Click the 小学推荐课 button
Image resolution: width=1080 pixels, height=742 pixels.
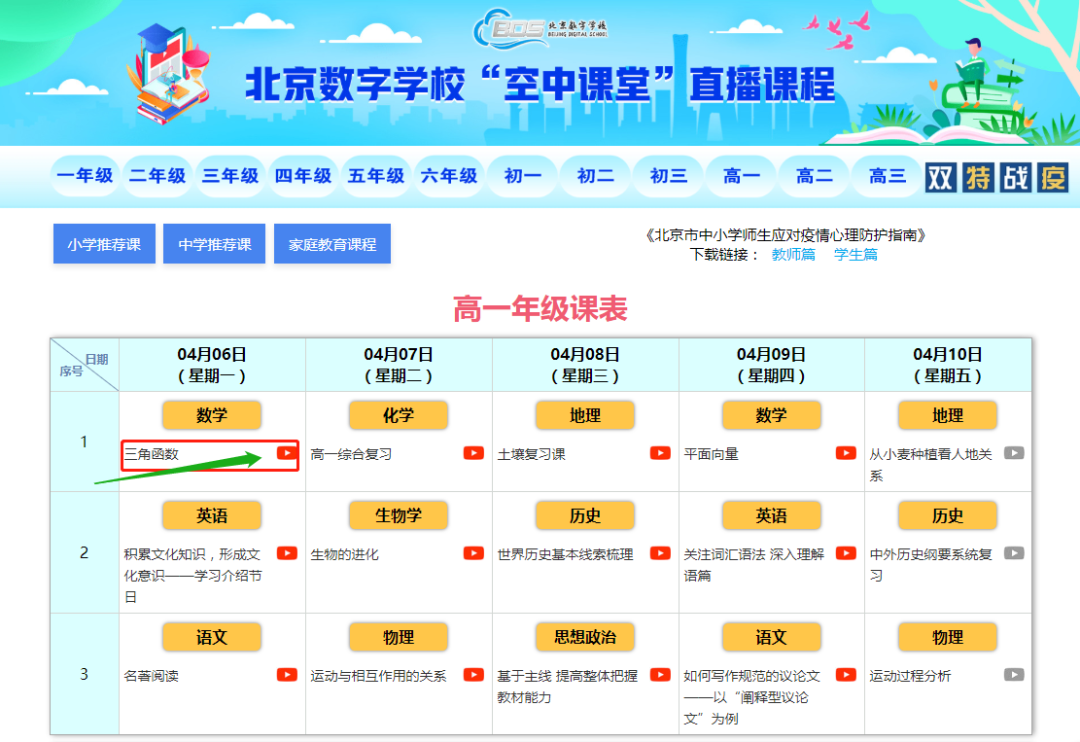(x=104, y=244)
